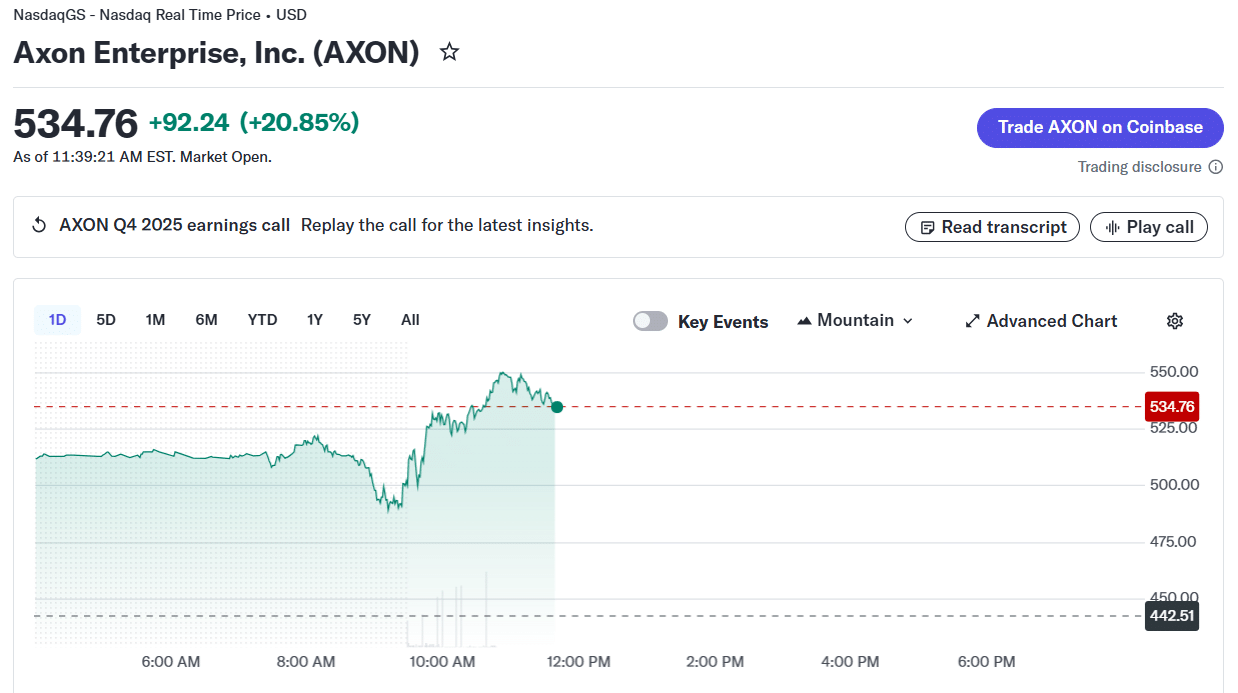Click the expand arrows Advanced Chart icon
Image resolution: width=1238 pixels, height=693 pixels.
point(972,321)
